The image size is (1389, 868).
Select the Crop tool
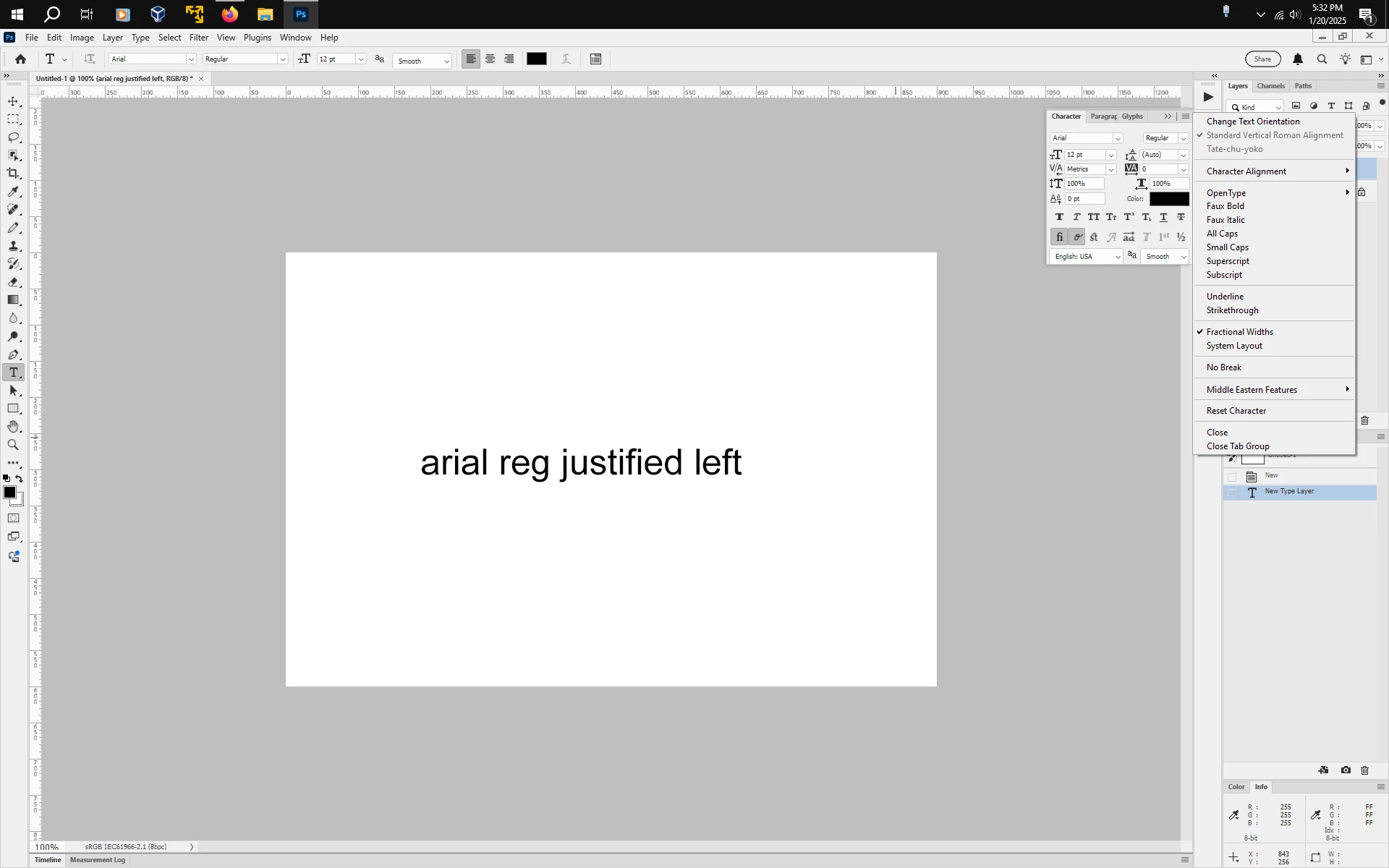(x=14, y=174)
